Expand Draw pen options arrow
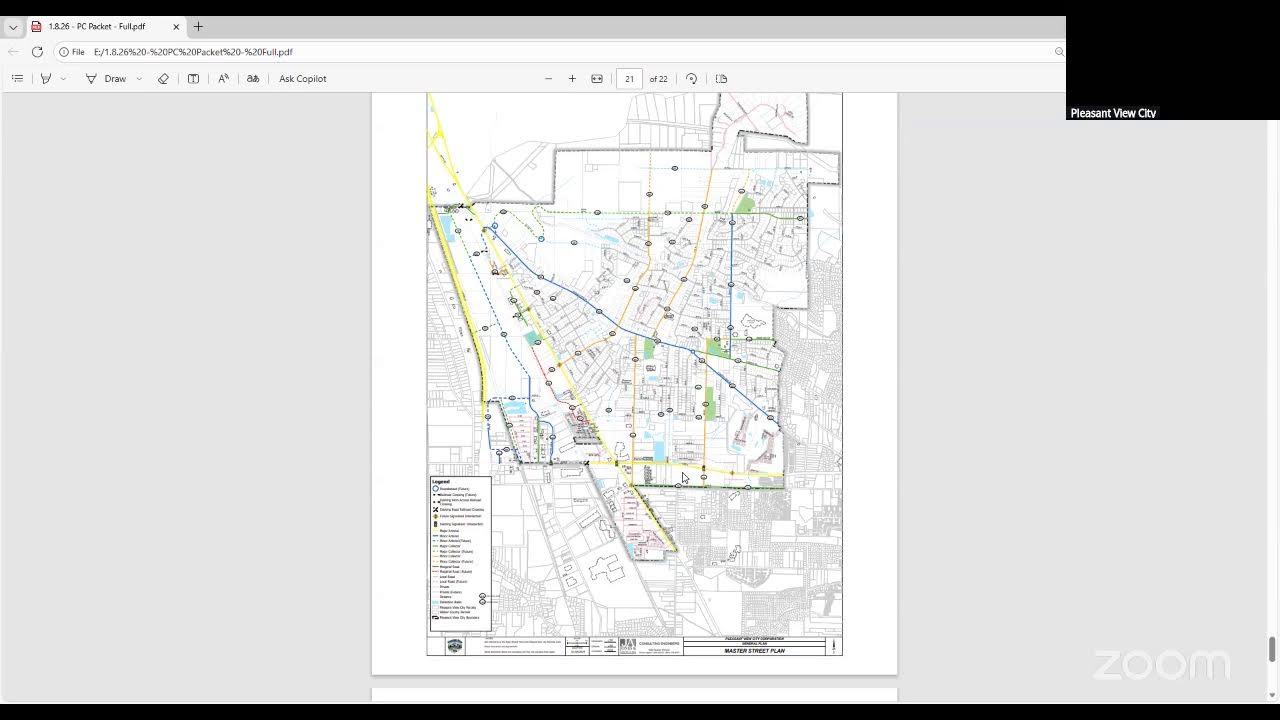The image size is (1280, 720). 139,79
